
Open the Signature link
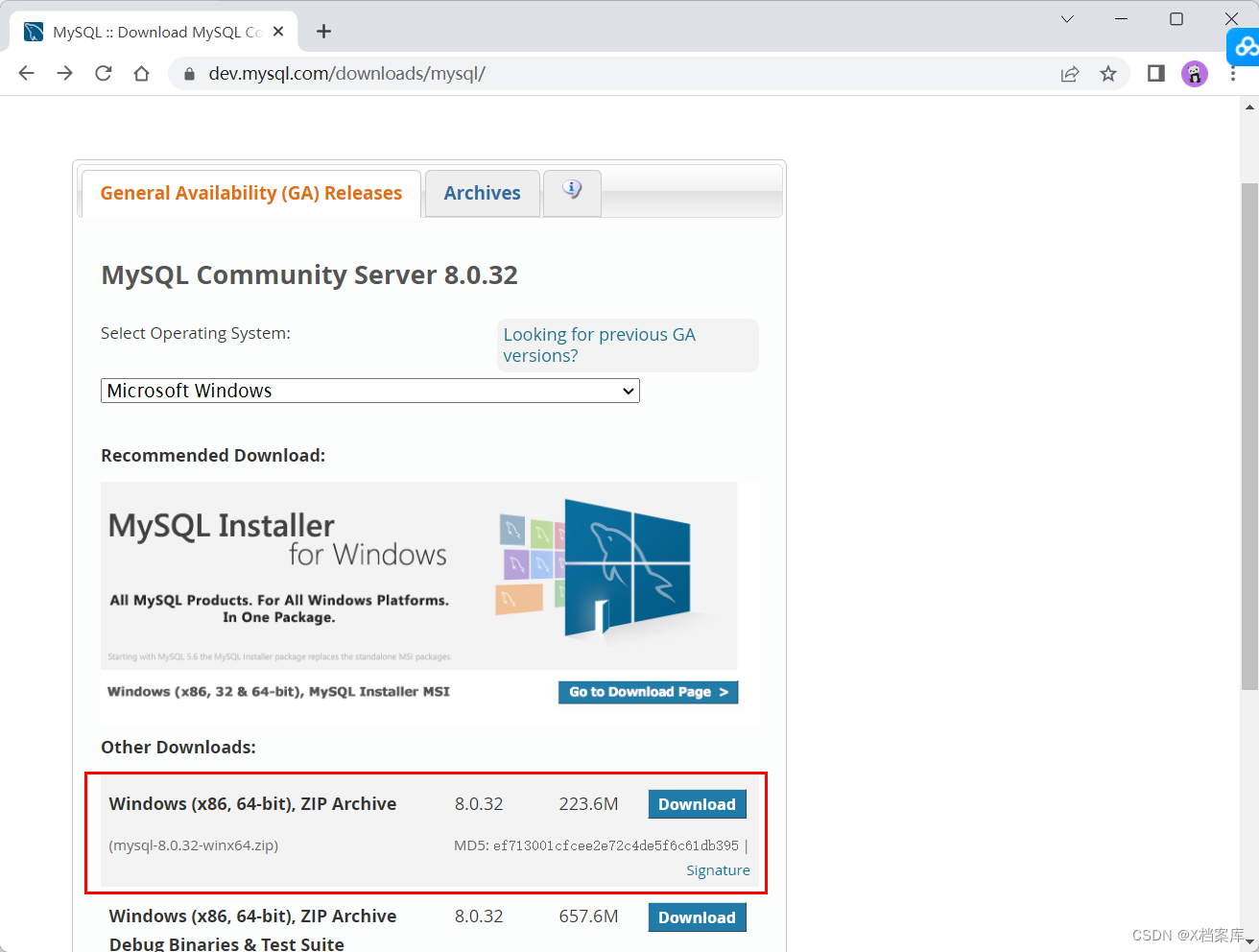click(718, 870)
